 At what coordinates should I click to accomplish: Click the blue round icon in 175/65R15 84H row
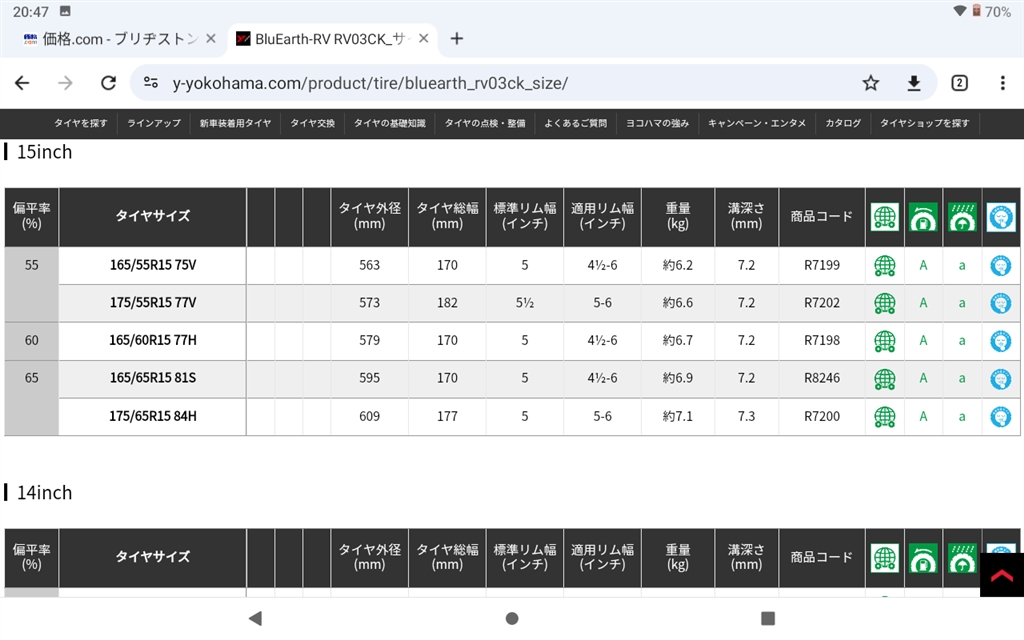pyautogui.click(x=1000, y=417)
